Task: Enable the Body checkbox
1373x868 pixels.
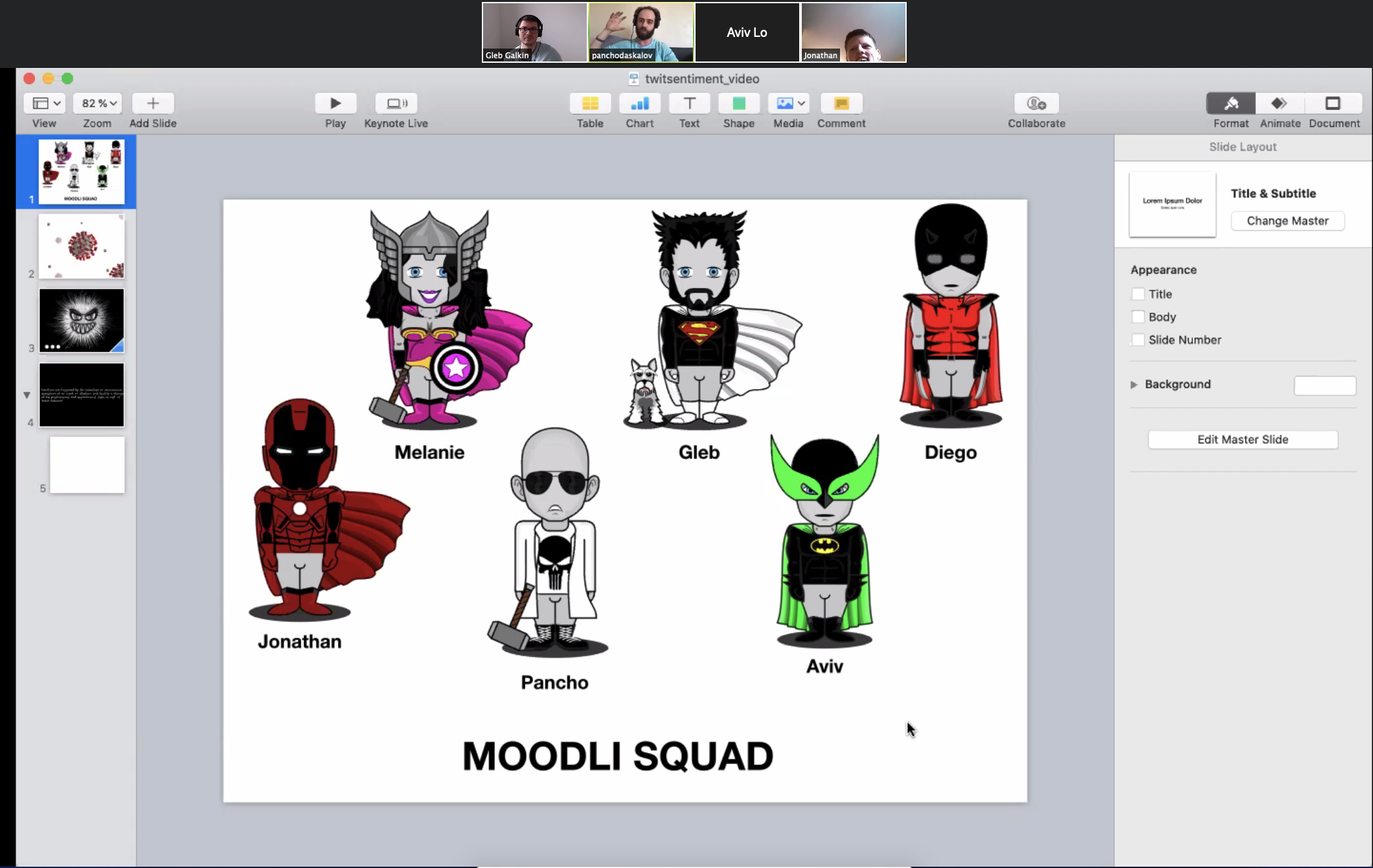Action: point(1138,317)
